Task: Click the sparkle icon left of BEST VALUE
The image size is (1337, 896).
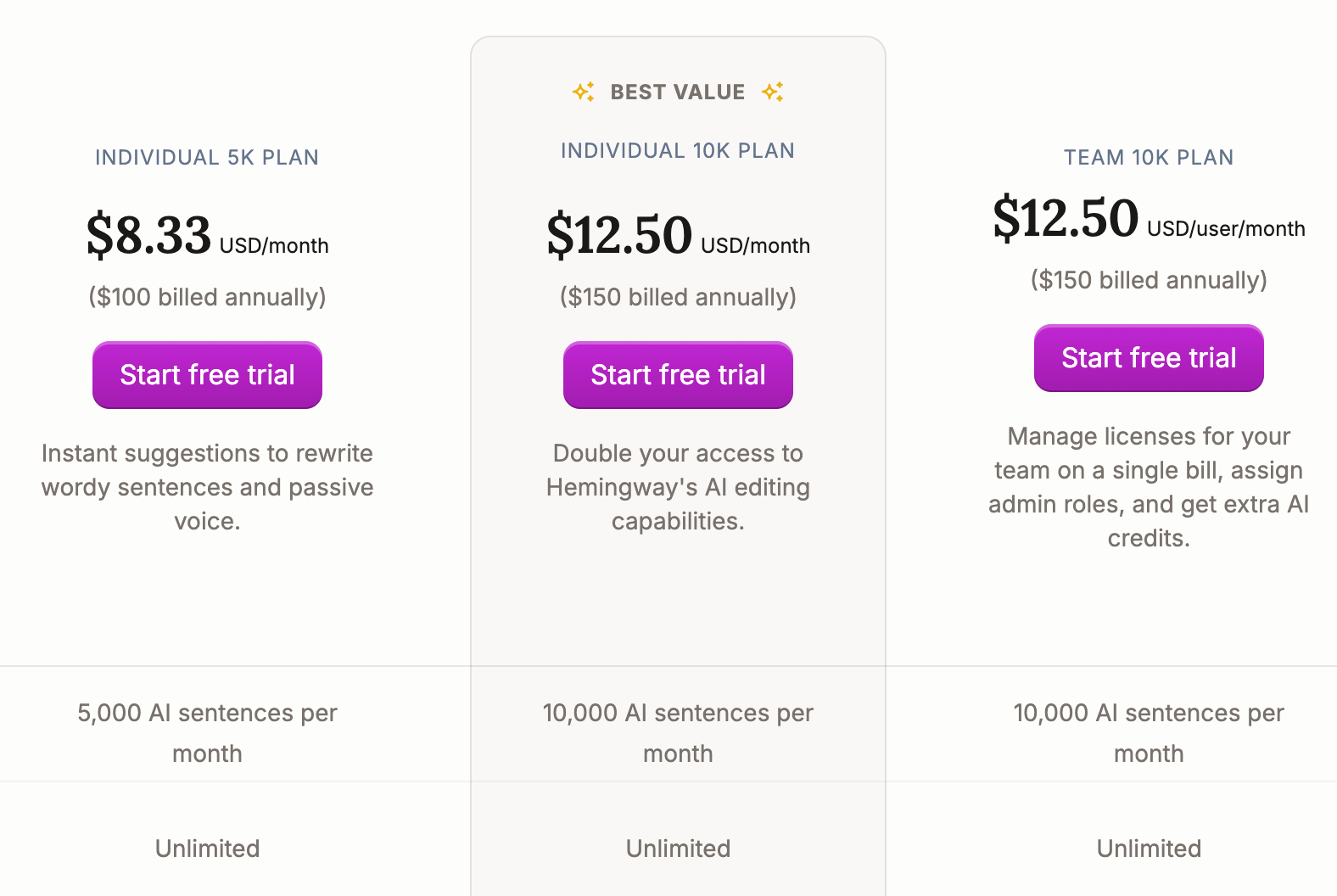Action: pos(583,92)
